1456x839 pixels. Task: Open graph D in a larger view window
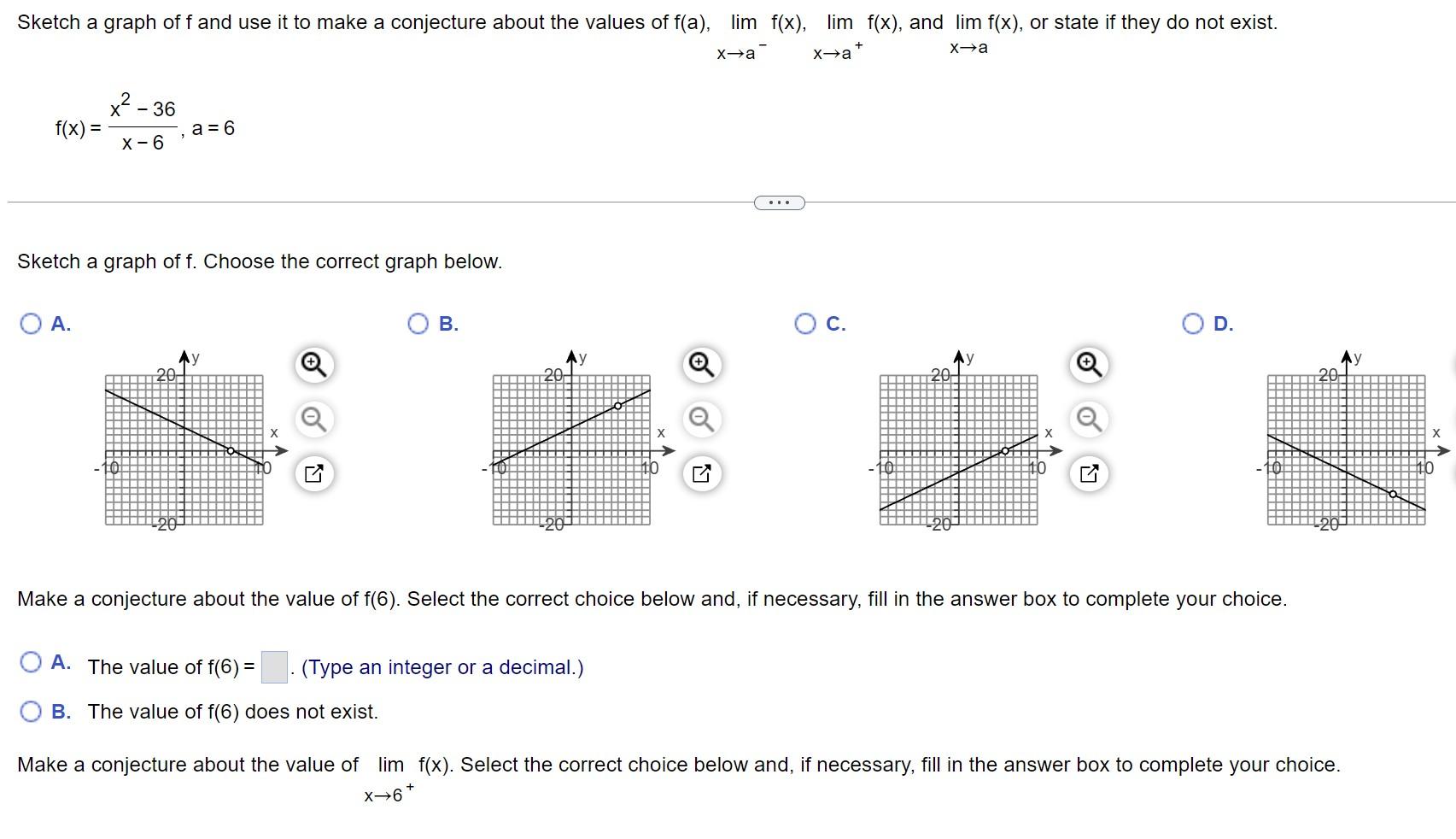tap(1452, 471)
